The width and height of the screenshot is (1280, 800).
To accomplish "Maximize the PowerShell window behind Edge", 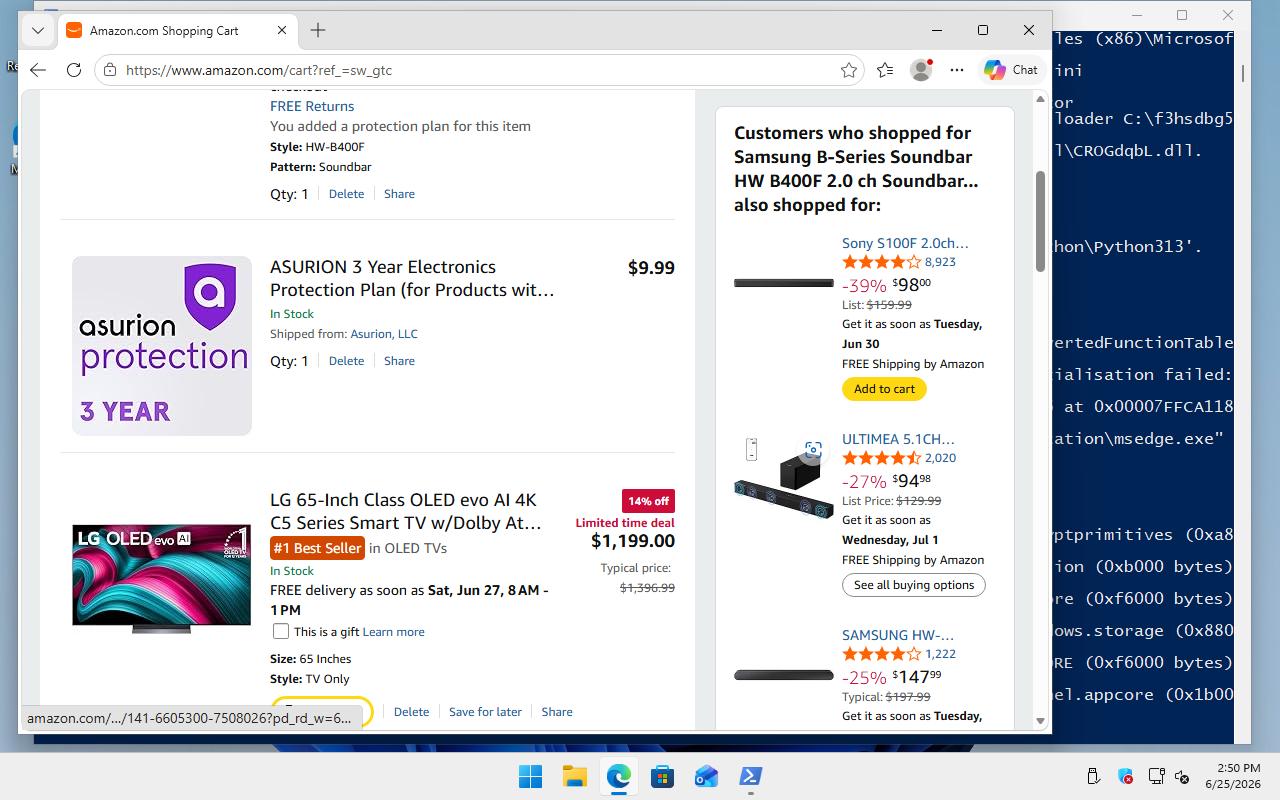I will [x=1182, y=15].
